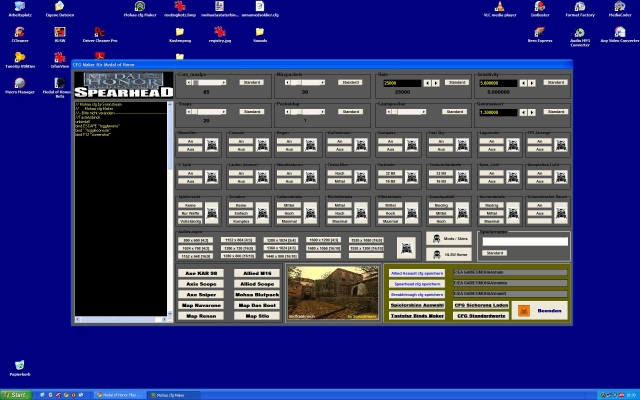This screenshot has width=640, height=400.
Task: Click the skull icon in the Lagometer group
Action: point(513,145)
